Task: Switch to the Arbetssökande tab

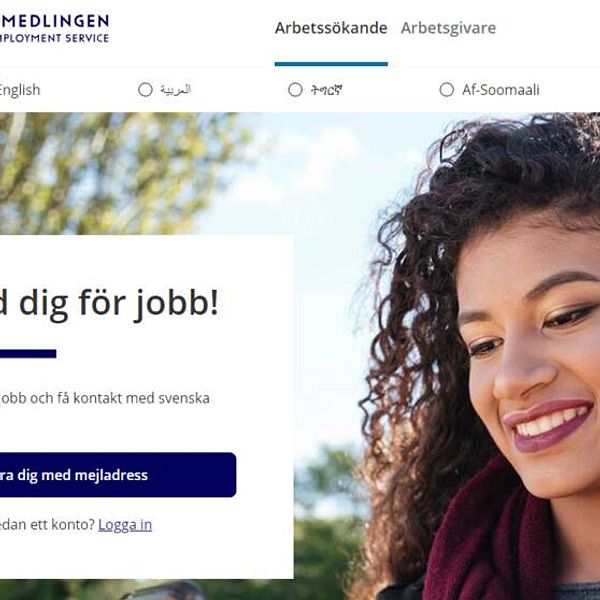Action: [331, 28]
